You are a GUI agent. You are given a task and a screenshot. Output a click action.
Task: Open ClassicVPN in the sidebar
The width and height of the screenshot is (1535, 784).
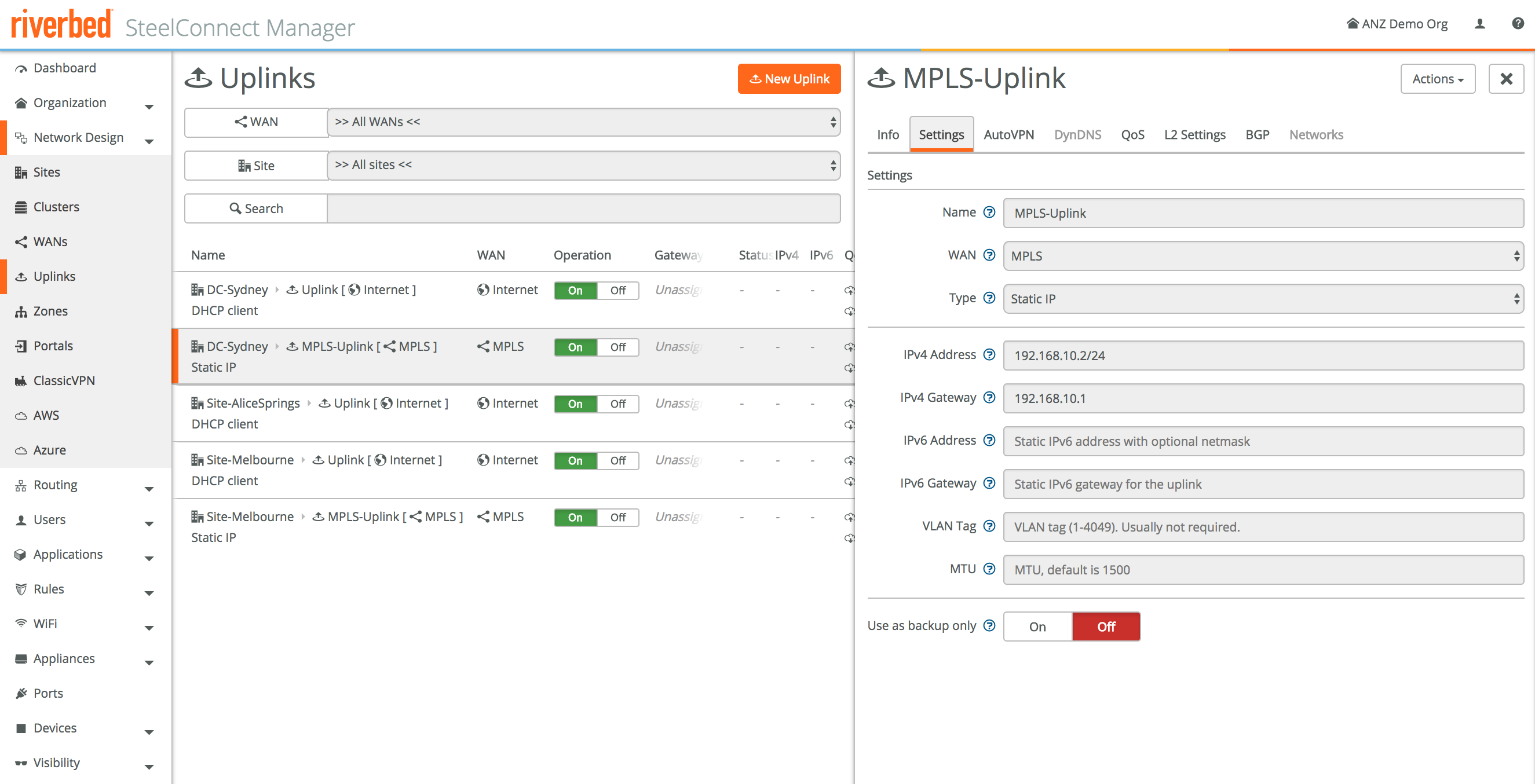coord(64,380)
